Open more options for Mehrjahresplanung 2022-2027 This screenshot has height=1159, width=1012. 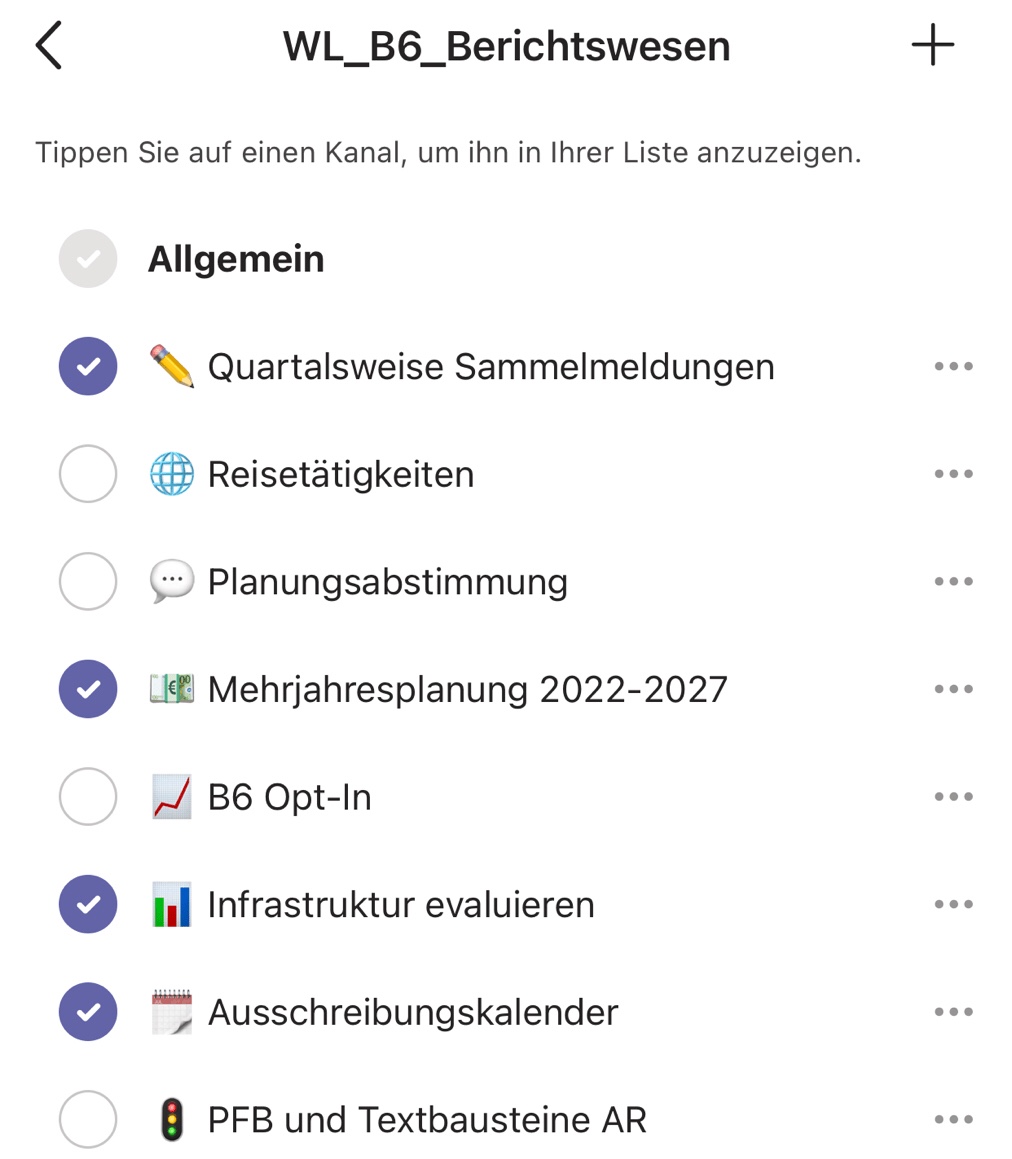pyautogui.click(x=953, y=689)
